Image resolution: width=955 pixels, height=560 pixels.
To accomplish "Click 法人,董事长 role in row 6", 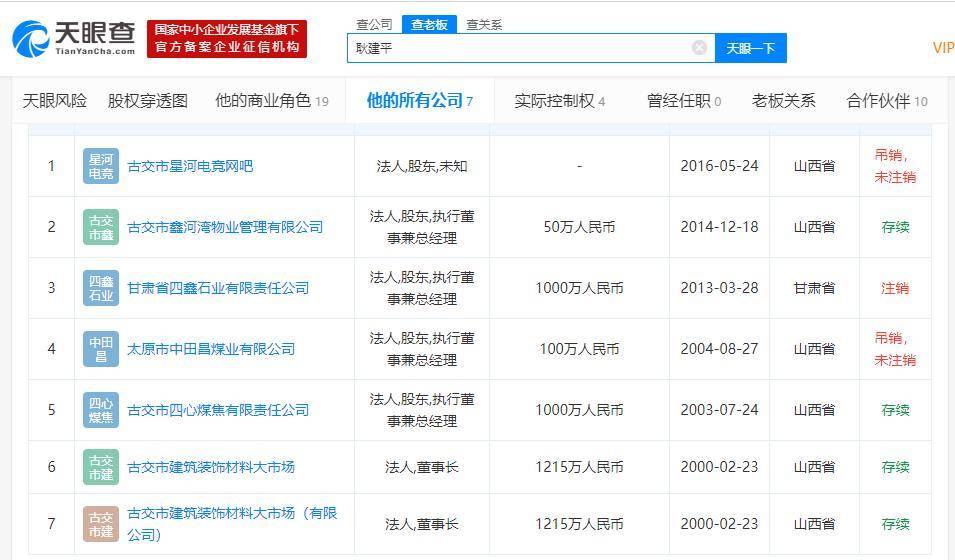I will click(x=421, y=467).
